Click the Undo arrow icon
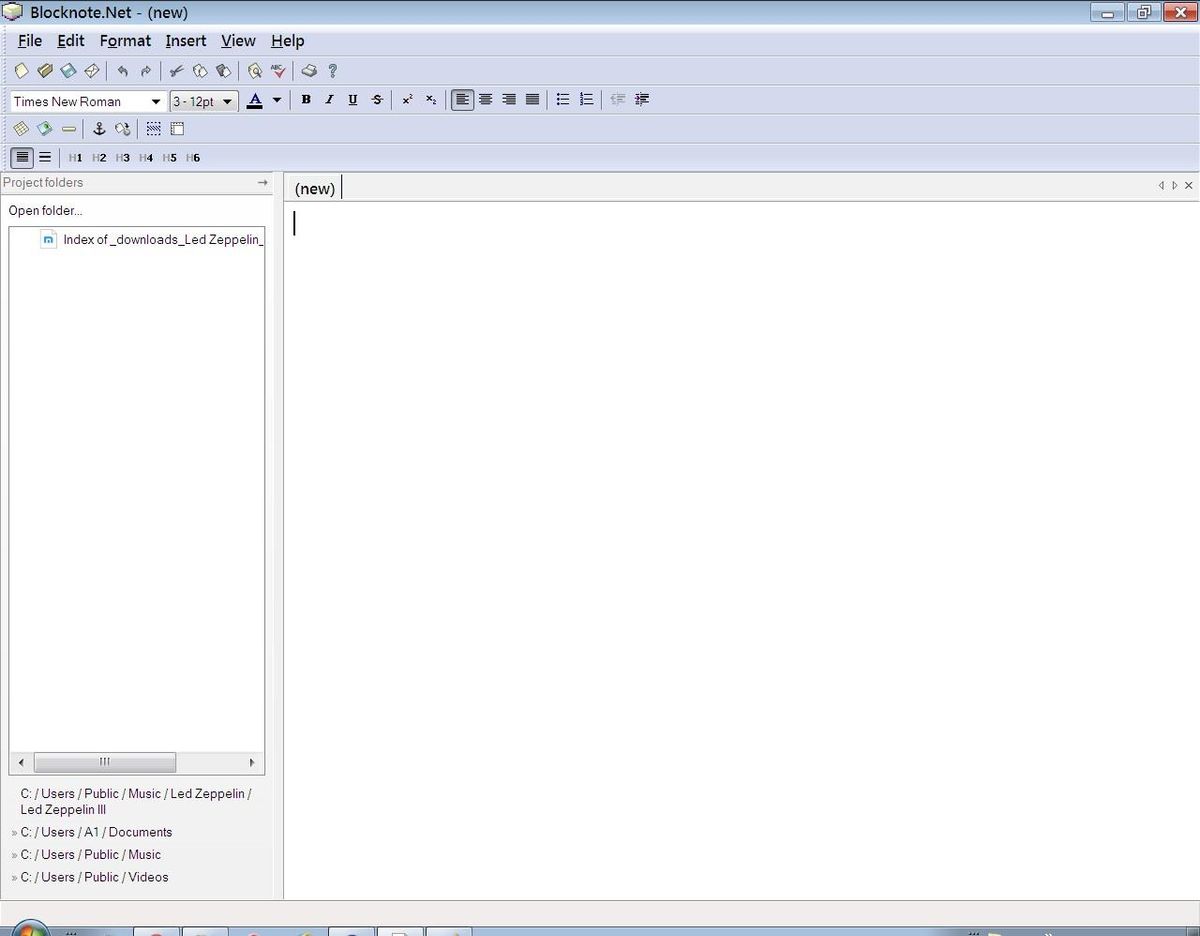Viewport: 1200px width, 936px height. coord(122,71)
